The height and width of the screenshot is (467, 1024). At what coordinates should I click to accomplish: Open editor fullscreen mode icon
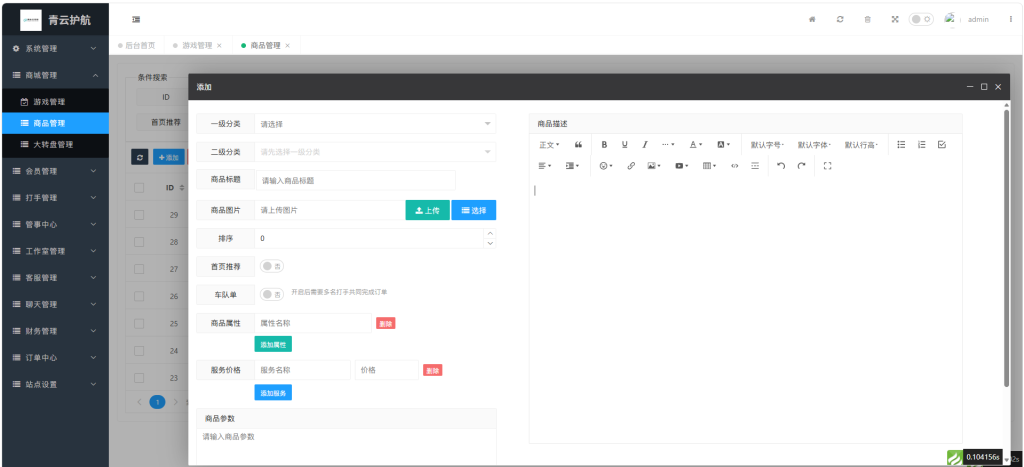pos(827,165)
